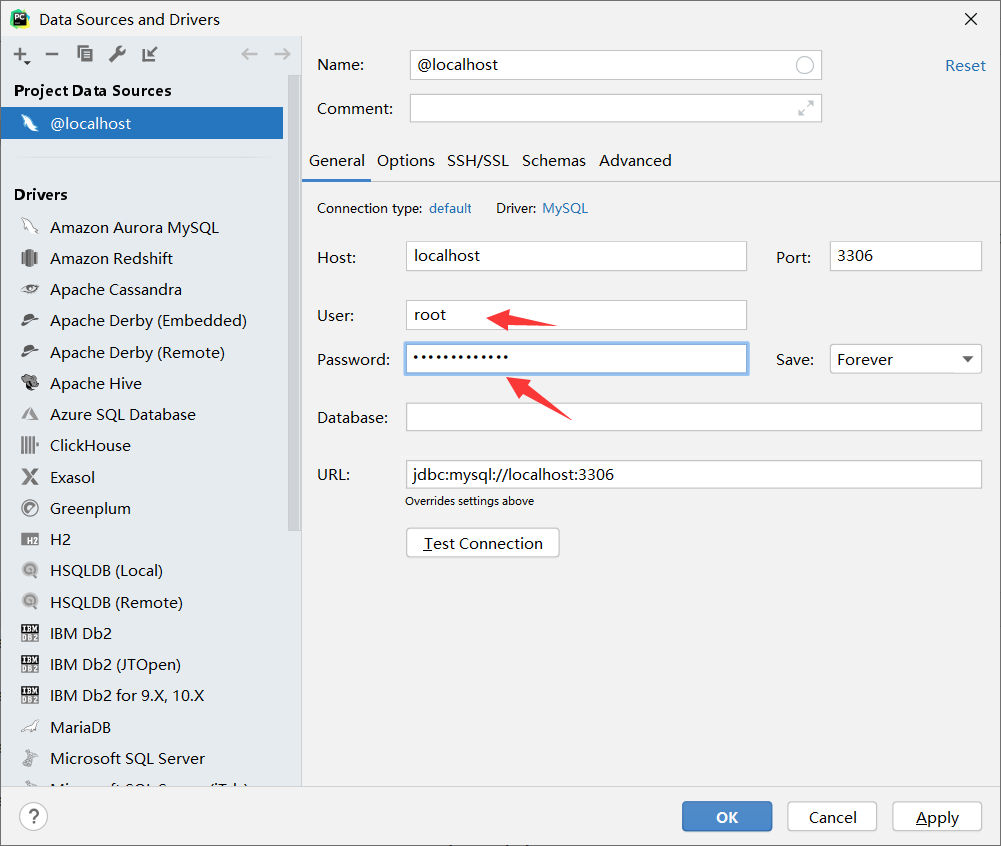This screenshot has height=846, width=1001.
Task: Click the Name input field
Action: pos(615,65)
